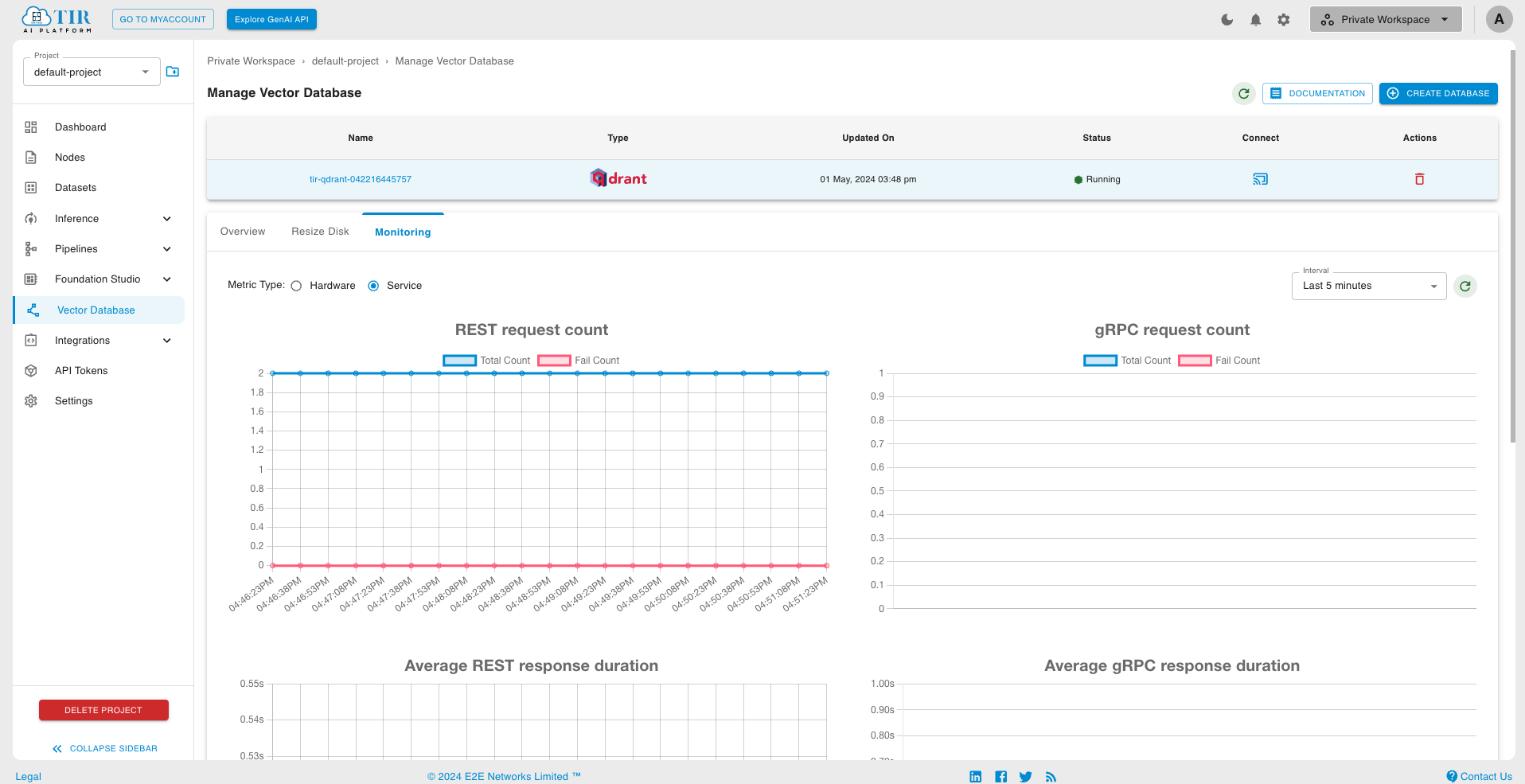Click the 01 May, 2024 03:48 pm cell
Image resolution: width=1525 pixels, height=784 pixels.
point(868,180)
